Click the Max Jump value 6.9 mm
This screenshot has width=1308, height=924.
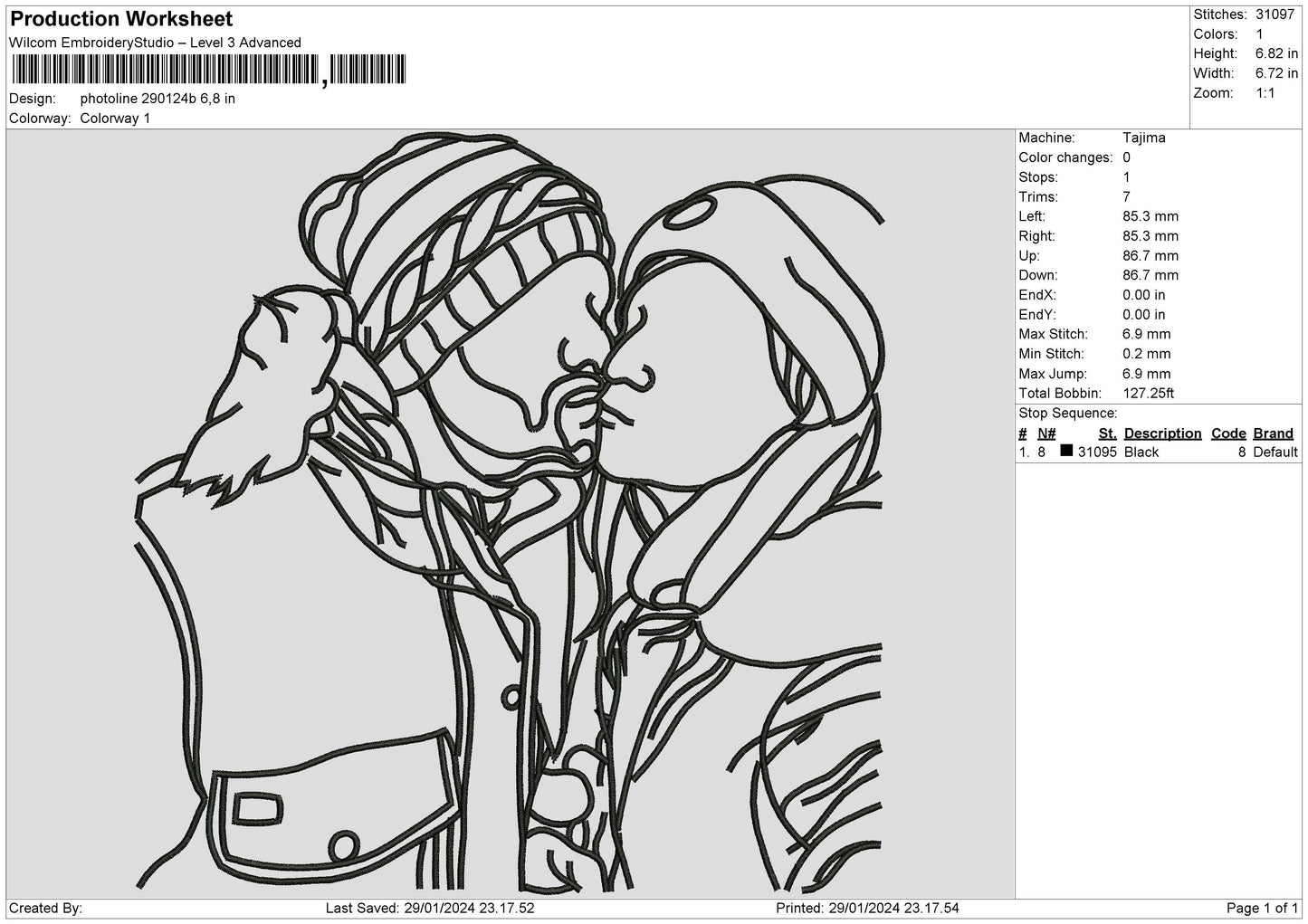[1147, 374]
